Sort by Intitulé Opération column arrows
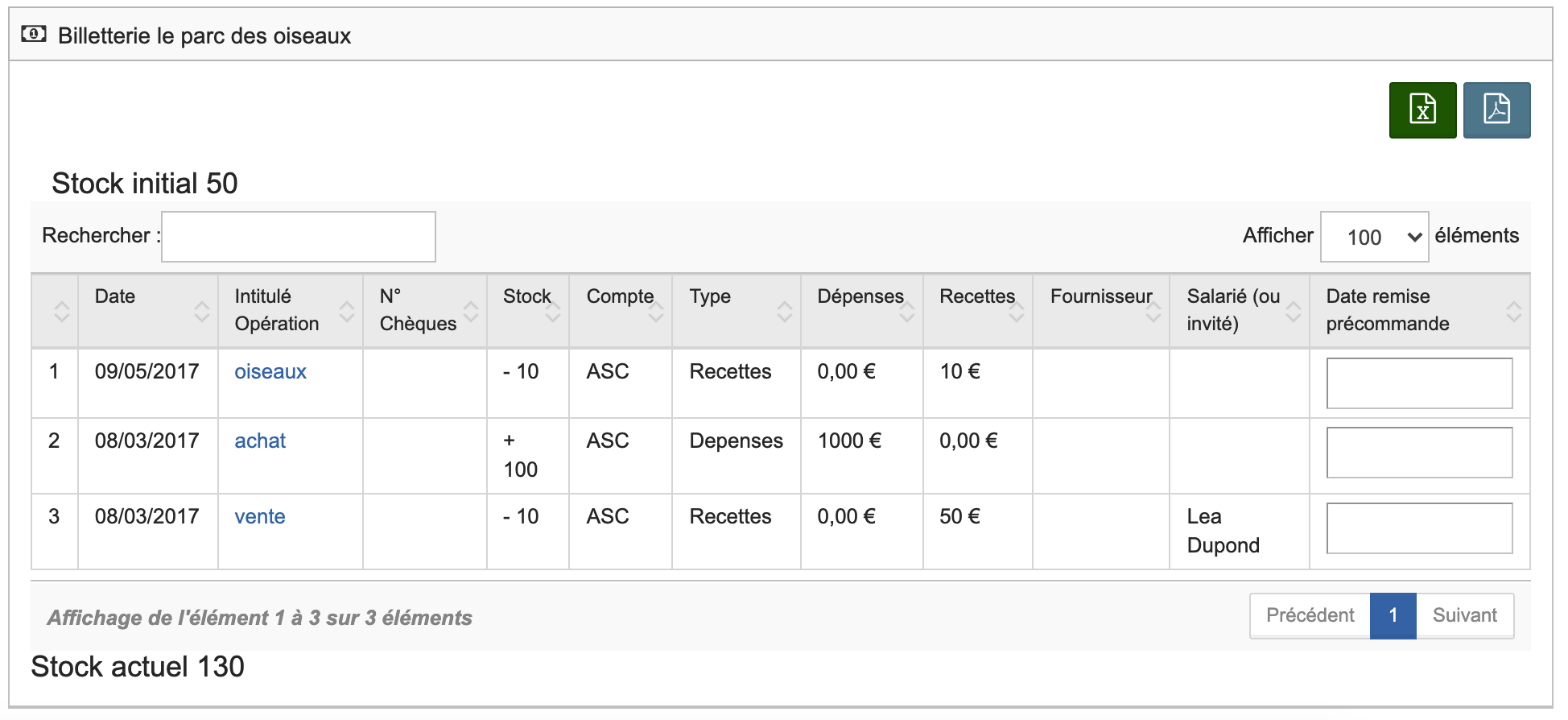This screenshot has width=1568, height=720. click(346, 311)
